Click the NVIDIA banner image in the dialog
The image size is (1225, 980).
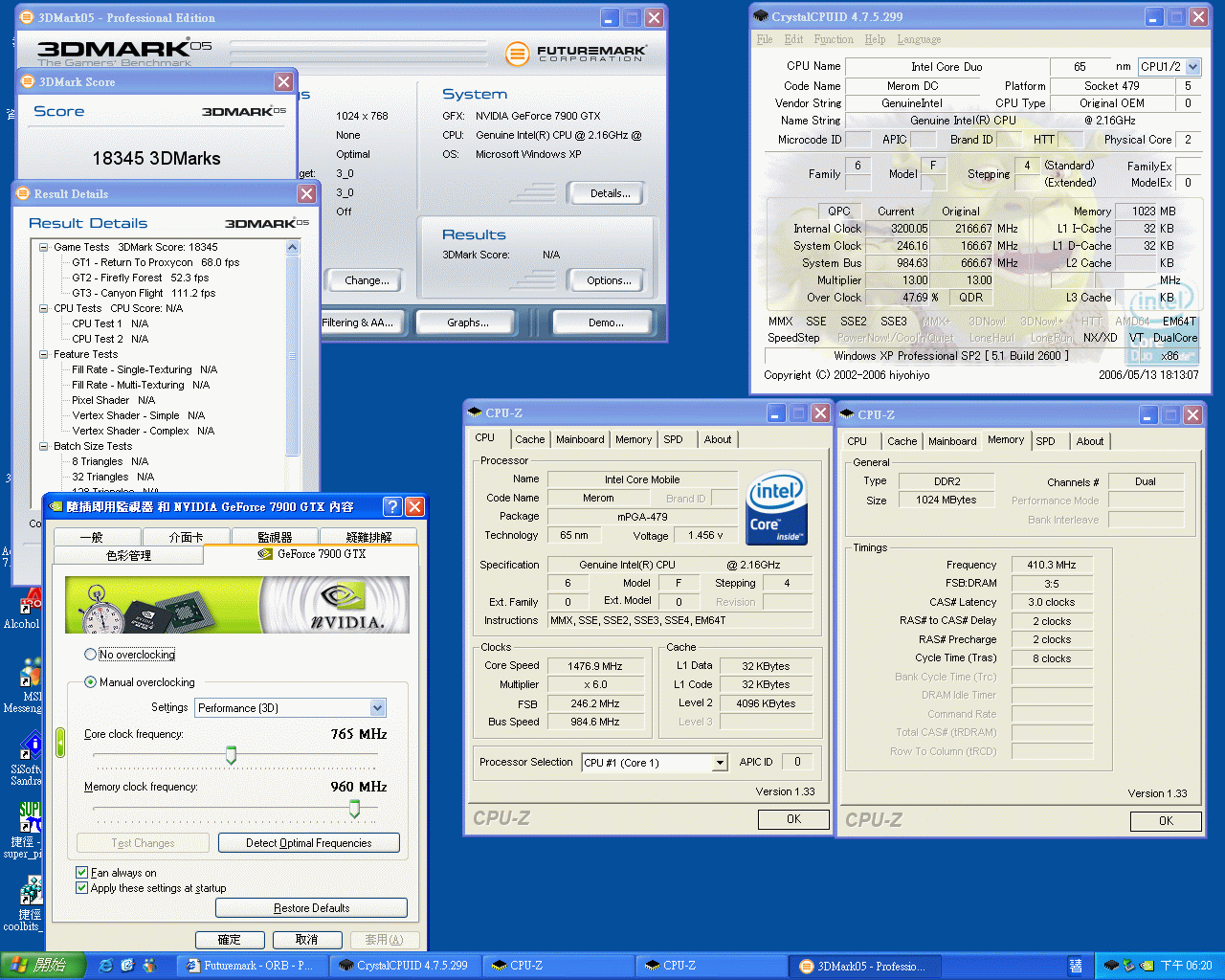click(237, 604)
